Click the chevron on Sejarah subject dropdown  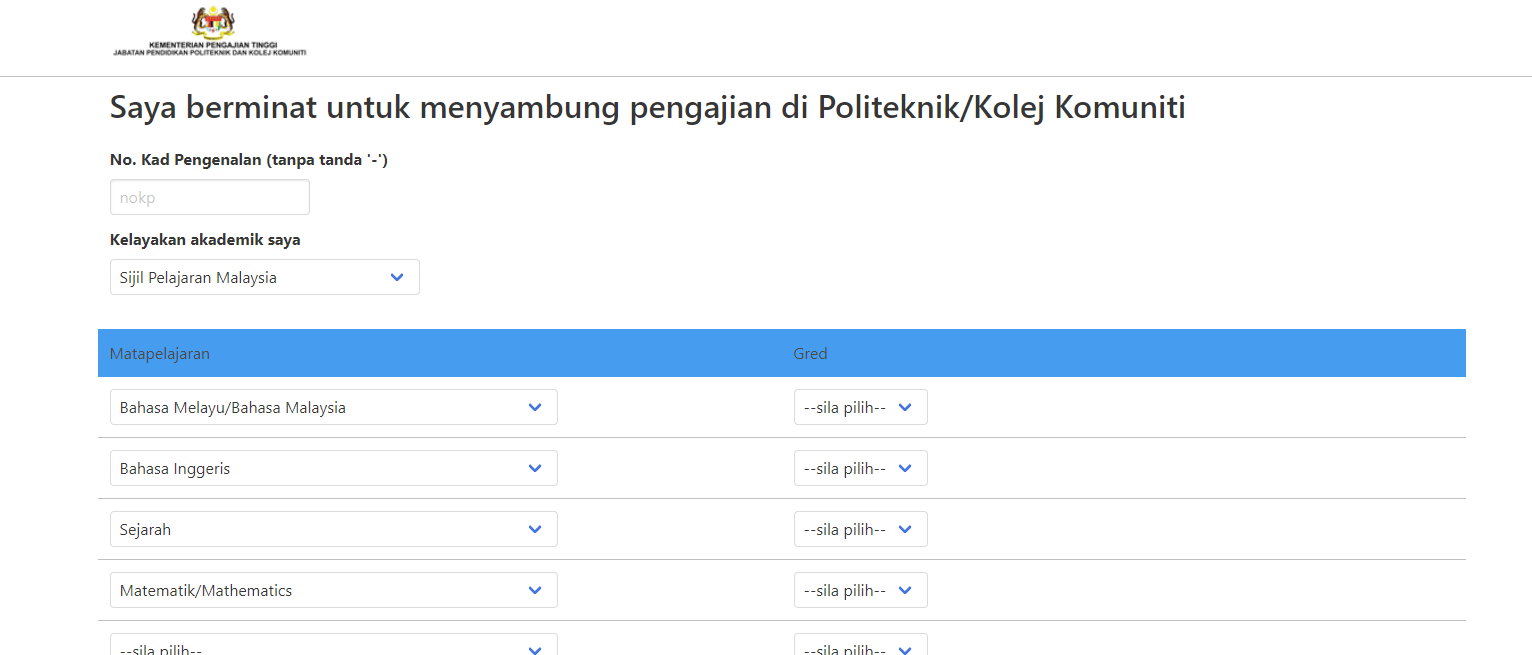click(x=535, y=529)
